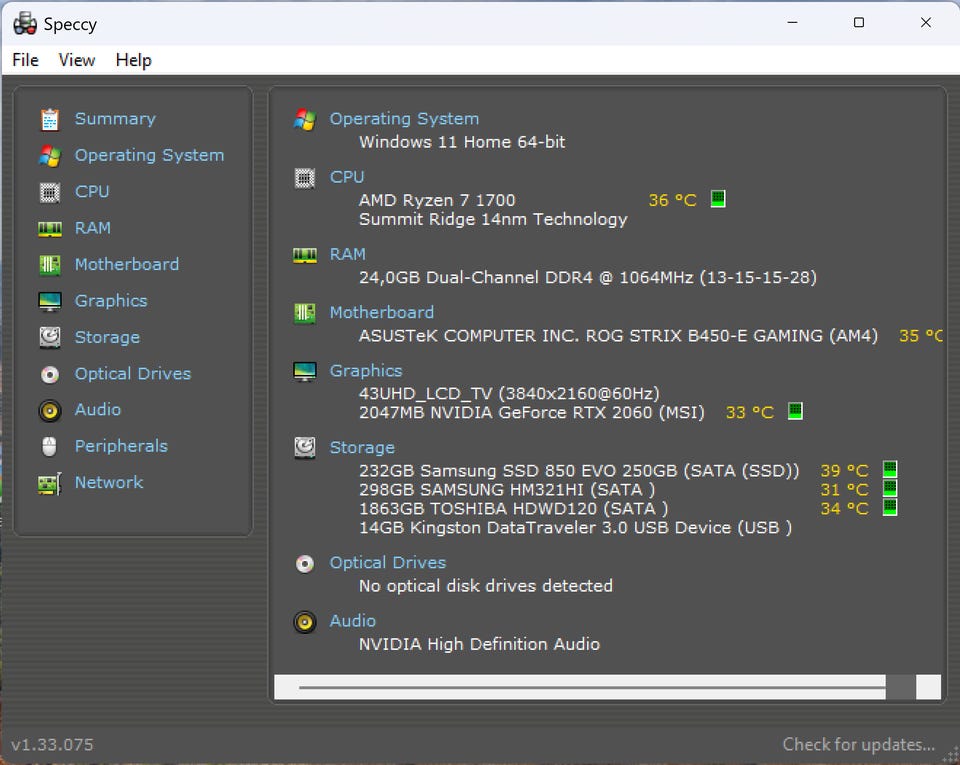Click the horizontal scrollbar right end
The image size is (960, 765).
[x=928, y=687]
